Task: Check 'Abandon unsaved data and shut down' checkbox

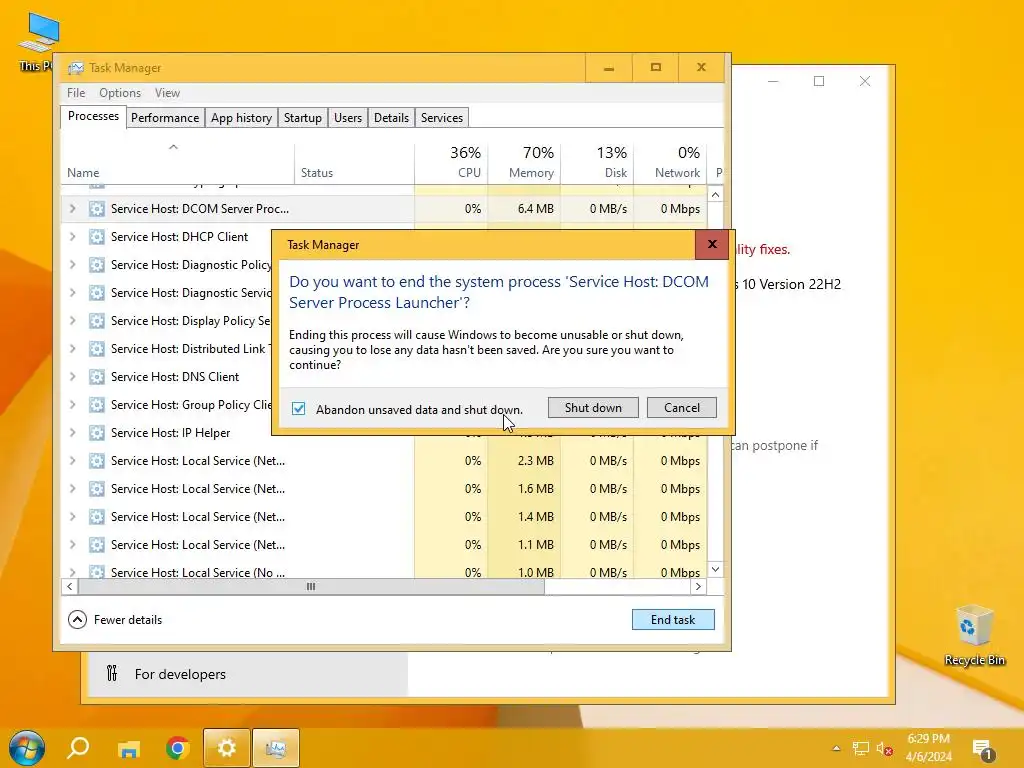Action: [298, 409]
